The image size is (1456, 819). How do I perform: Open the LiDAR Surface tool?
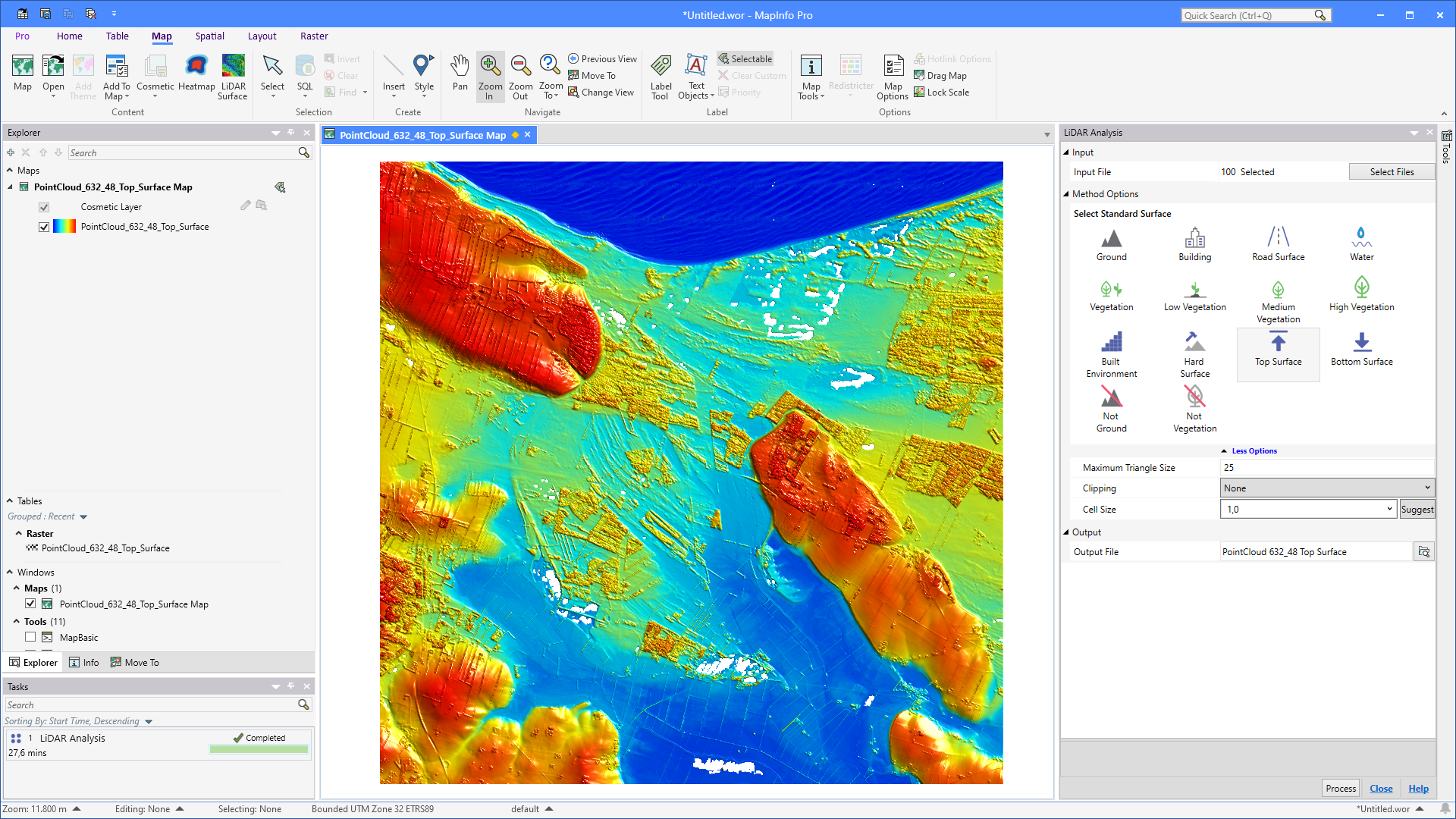(x=233, y=76)
